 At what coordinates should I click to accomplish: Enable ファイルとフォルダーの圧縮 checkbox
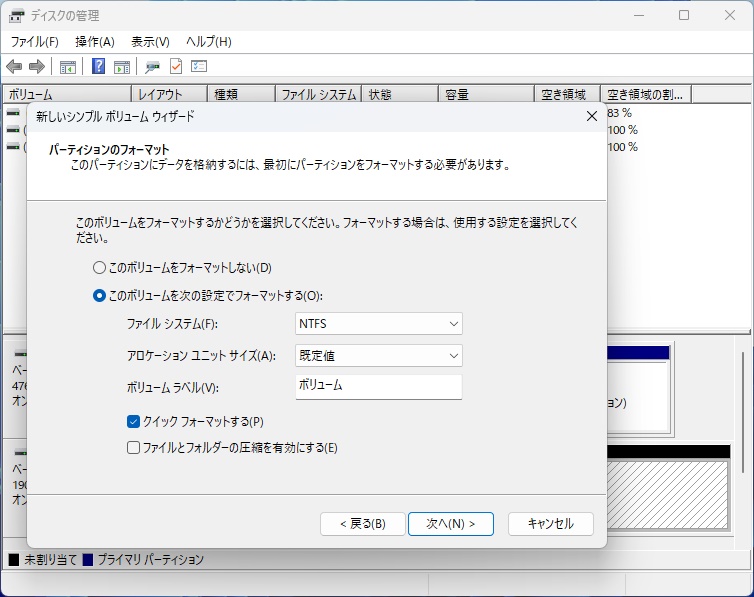(x=134, y=448)
